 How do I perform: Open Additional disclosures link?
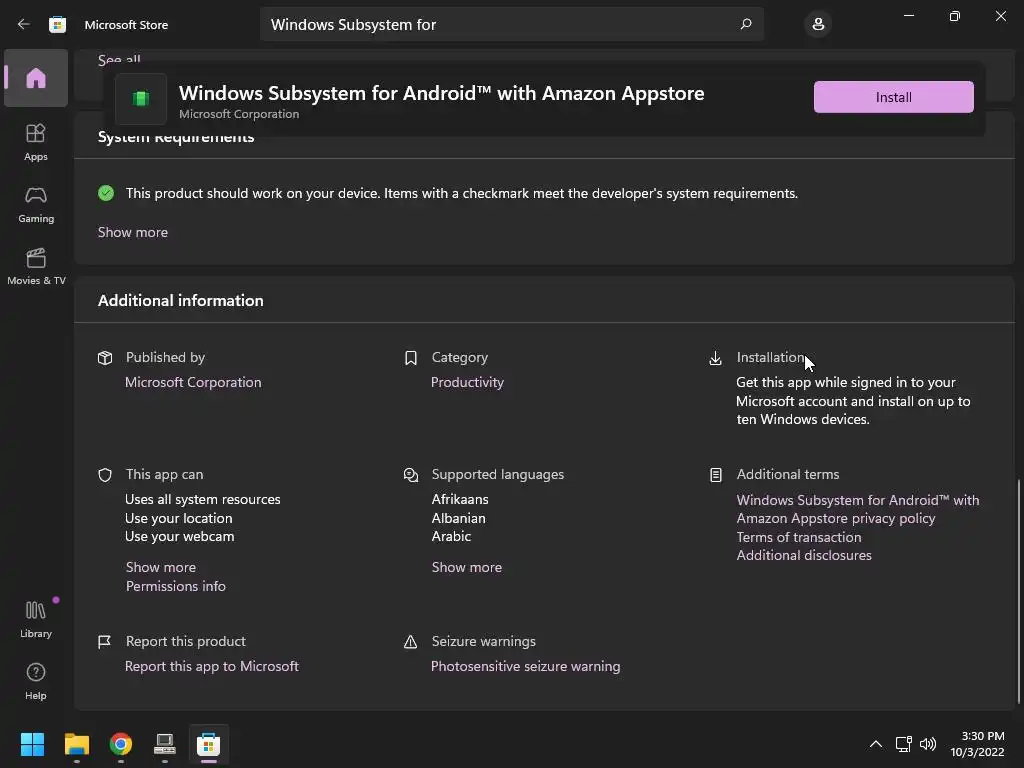tap(804, 556)
